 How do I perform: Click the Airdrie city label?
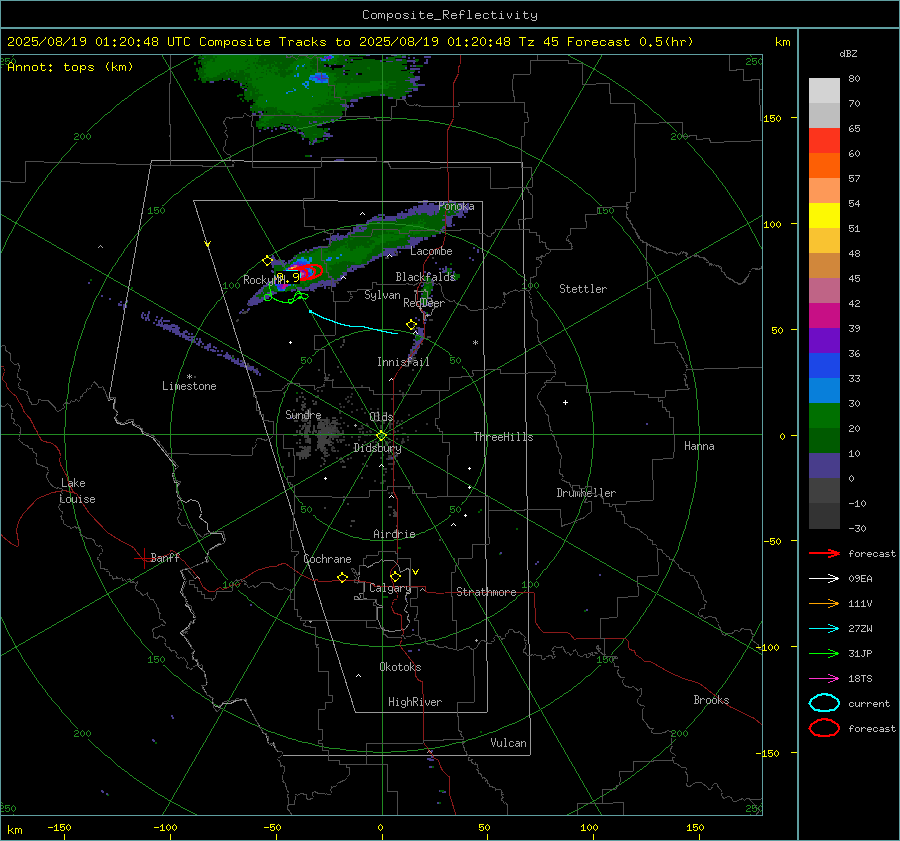394,534
